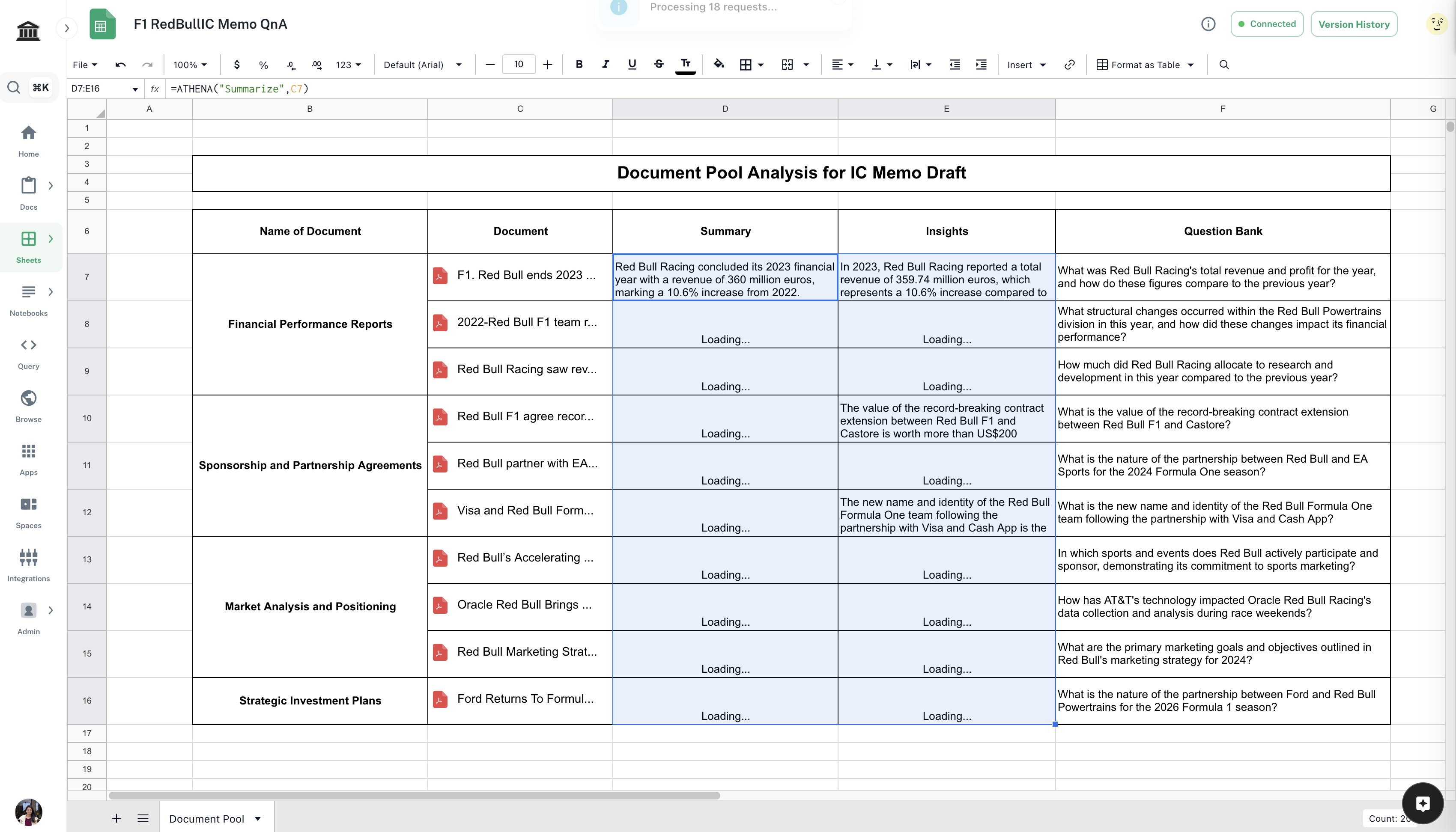
Task: Open Default (Arial) font dropdown
Action: point(422,65)
